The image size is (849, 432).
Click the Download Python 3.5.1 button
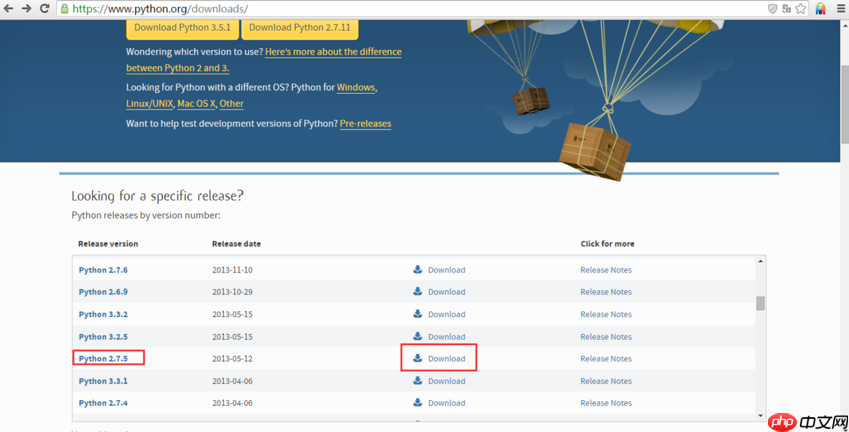(182, 28)
